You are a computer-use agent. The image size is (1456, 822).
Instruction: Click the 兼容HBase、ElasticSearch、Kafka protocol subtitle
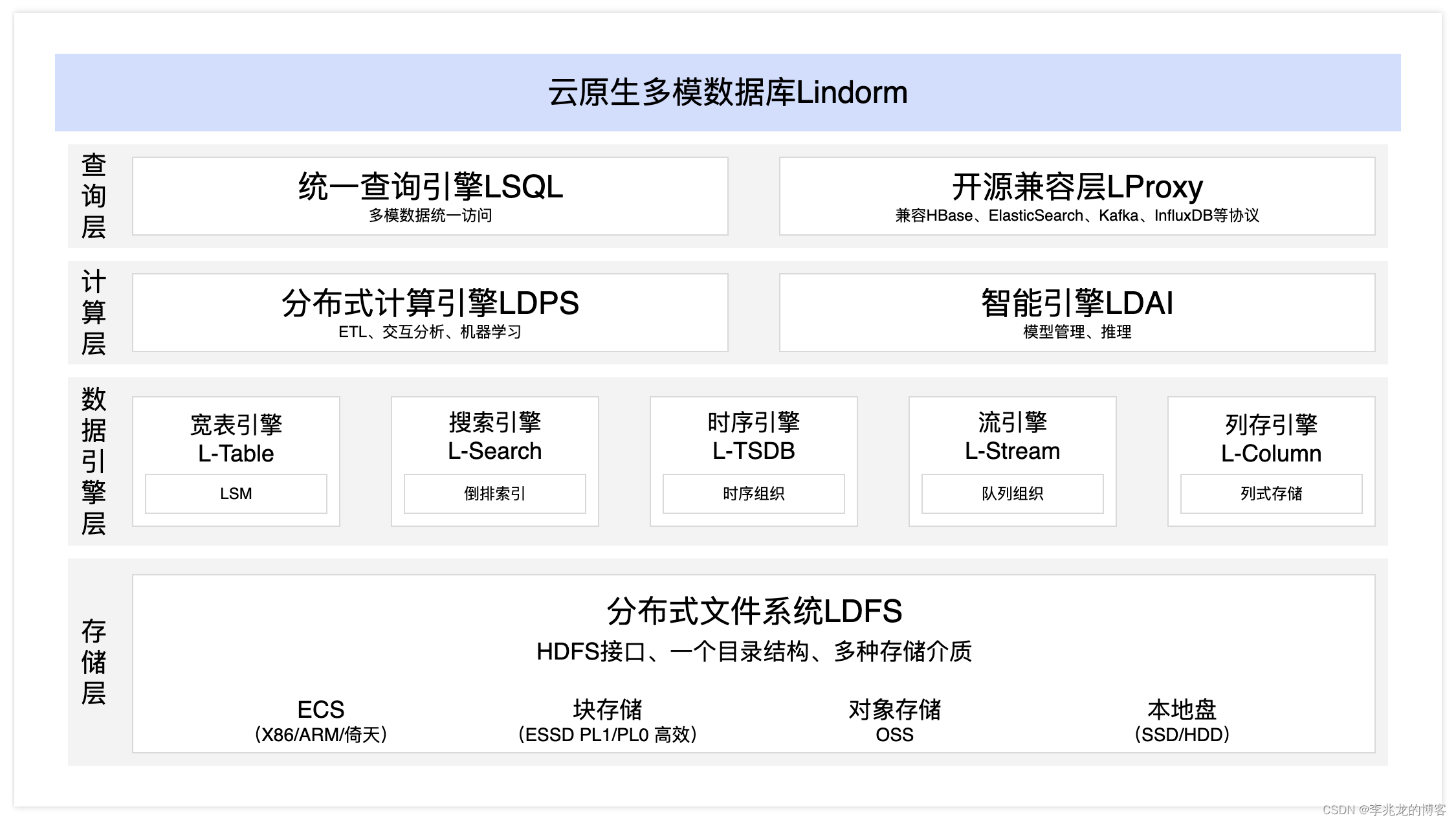pyautogui.click(x=1077, y=216)
